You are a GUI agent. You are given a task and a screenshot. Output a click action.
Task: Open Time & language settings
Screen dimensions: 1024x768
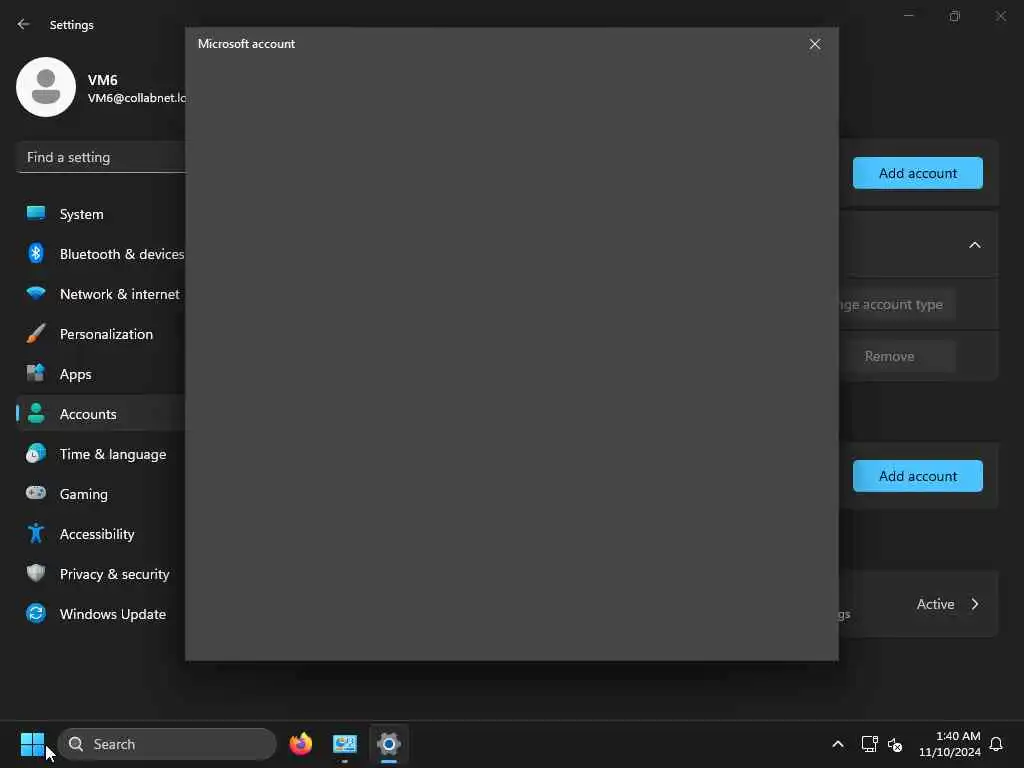pyautogui.click(x=101, y=454)
